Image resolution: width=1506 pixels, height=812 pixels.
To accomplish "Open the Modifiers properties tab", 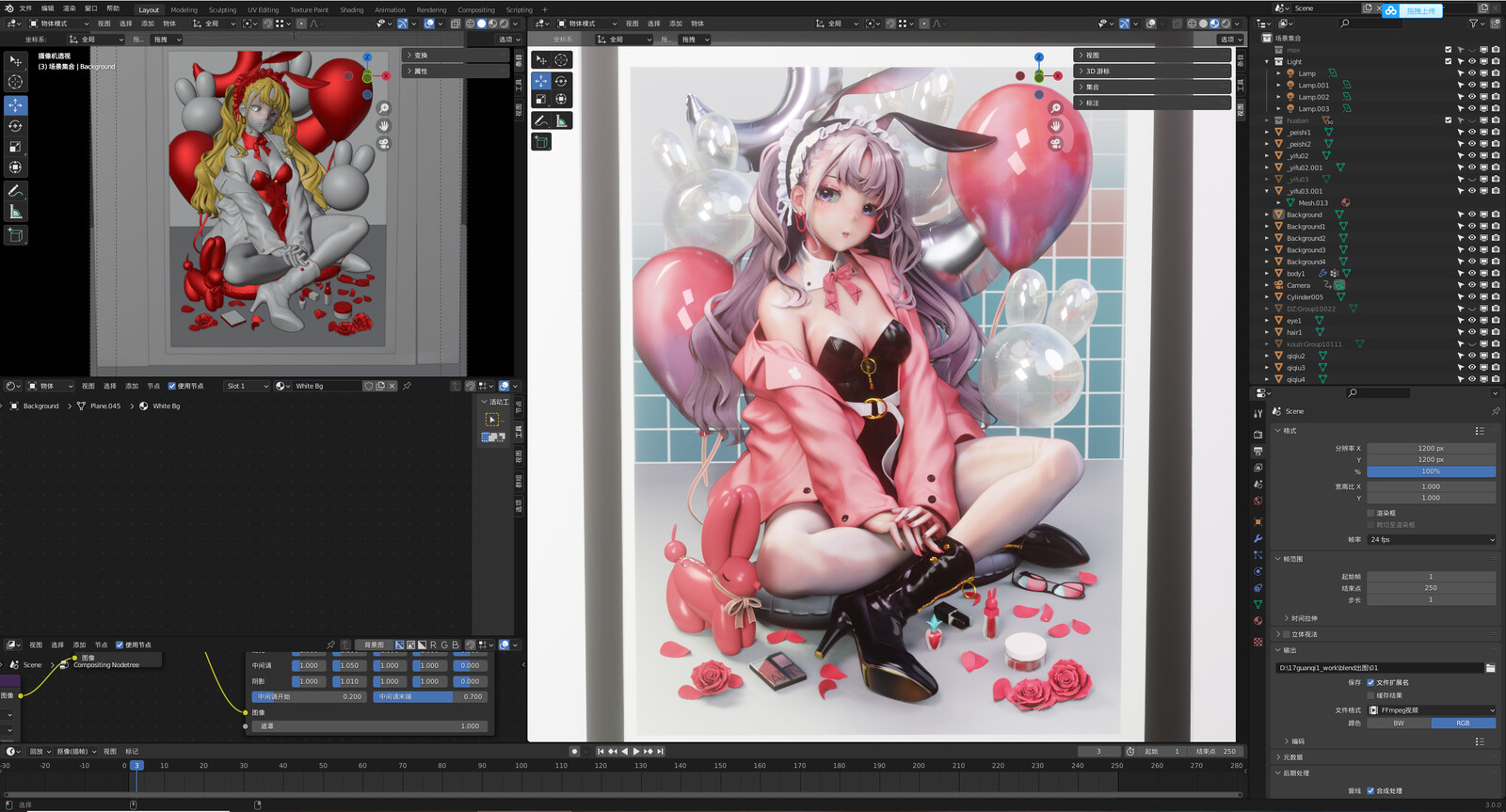I will pos(1258,538).
